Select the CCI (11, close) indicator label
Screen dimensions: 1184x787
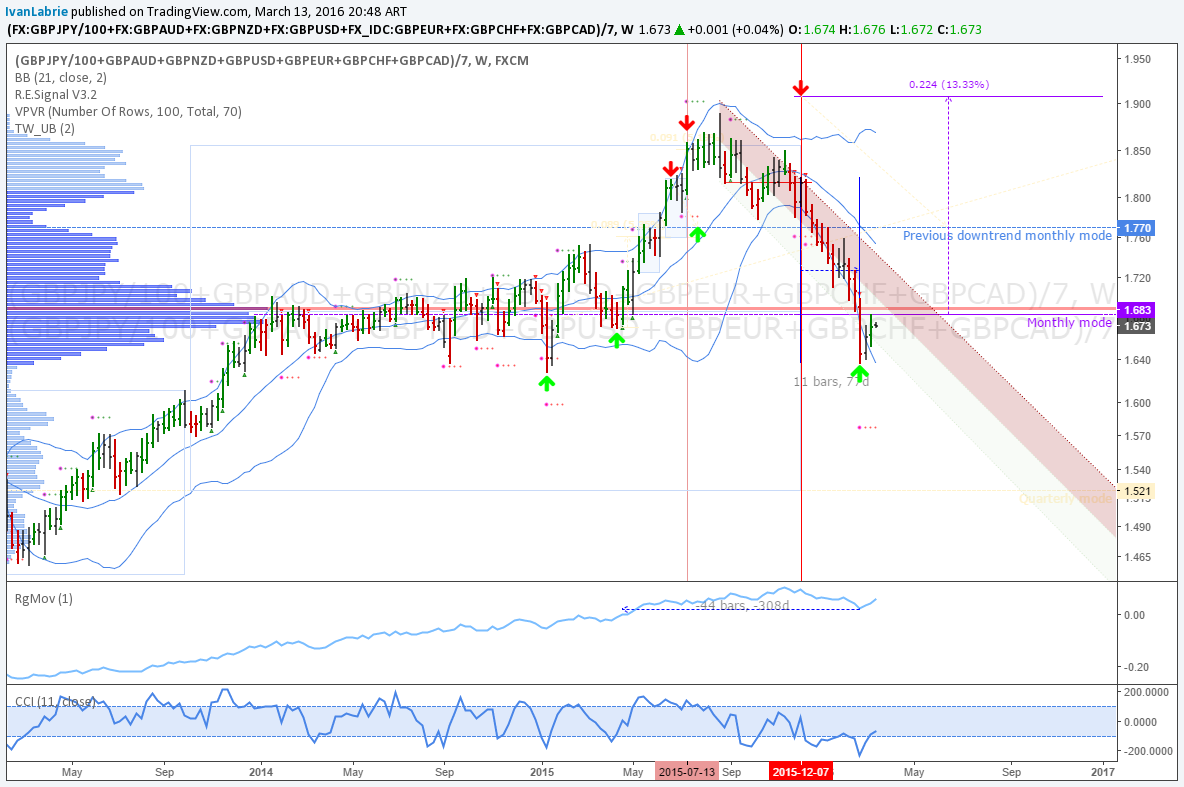pos(55,702)
